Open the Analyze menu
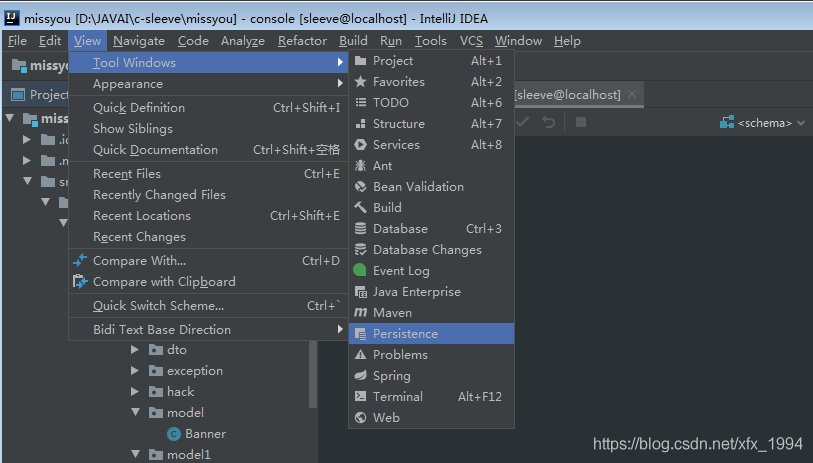 243,40
